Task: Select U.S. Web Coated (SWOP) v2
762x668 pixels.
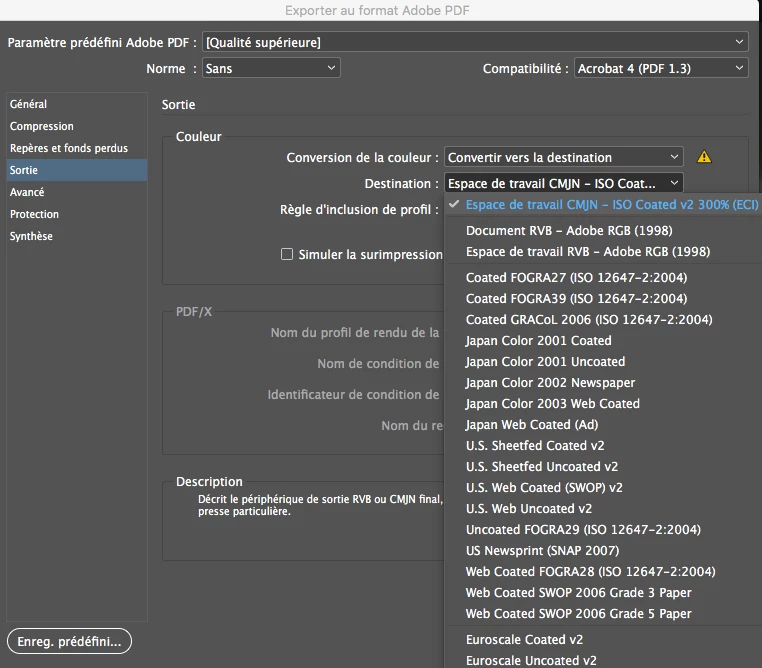Action: [603, 487]
